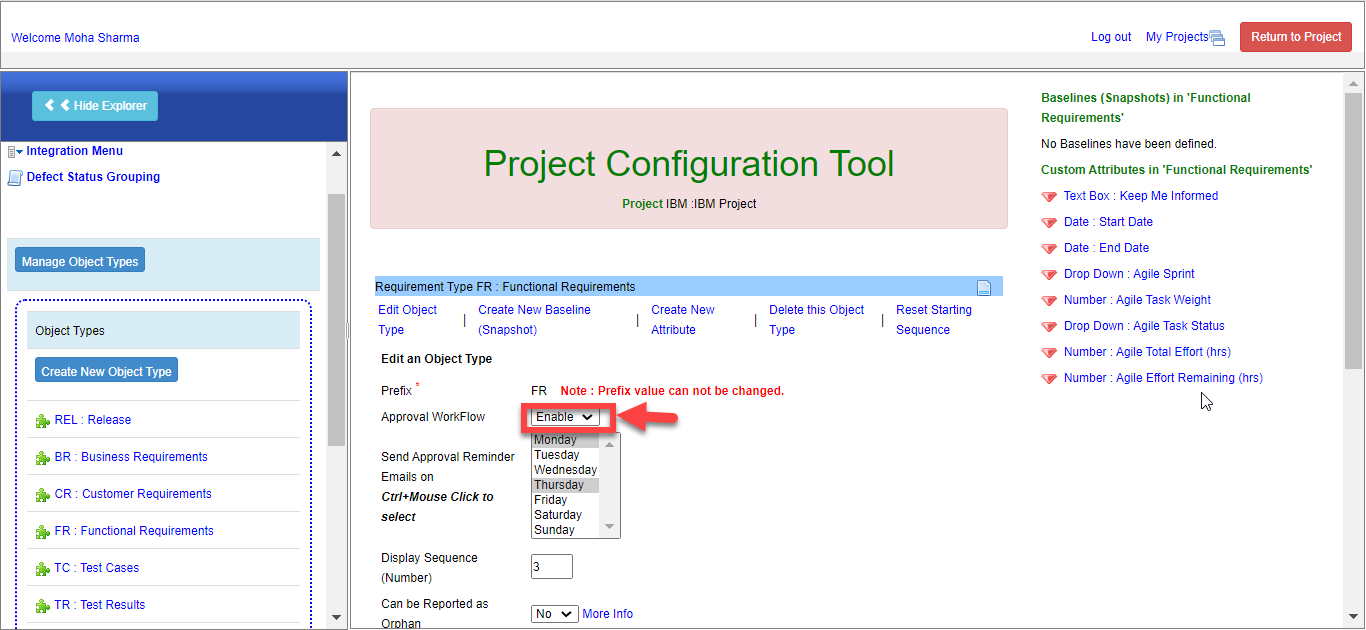
Task: Open the Defect Status Grouping link
Action: pos(93,177)
